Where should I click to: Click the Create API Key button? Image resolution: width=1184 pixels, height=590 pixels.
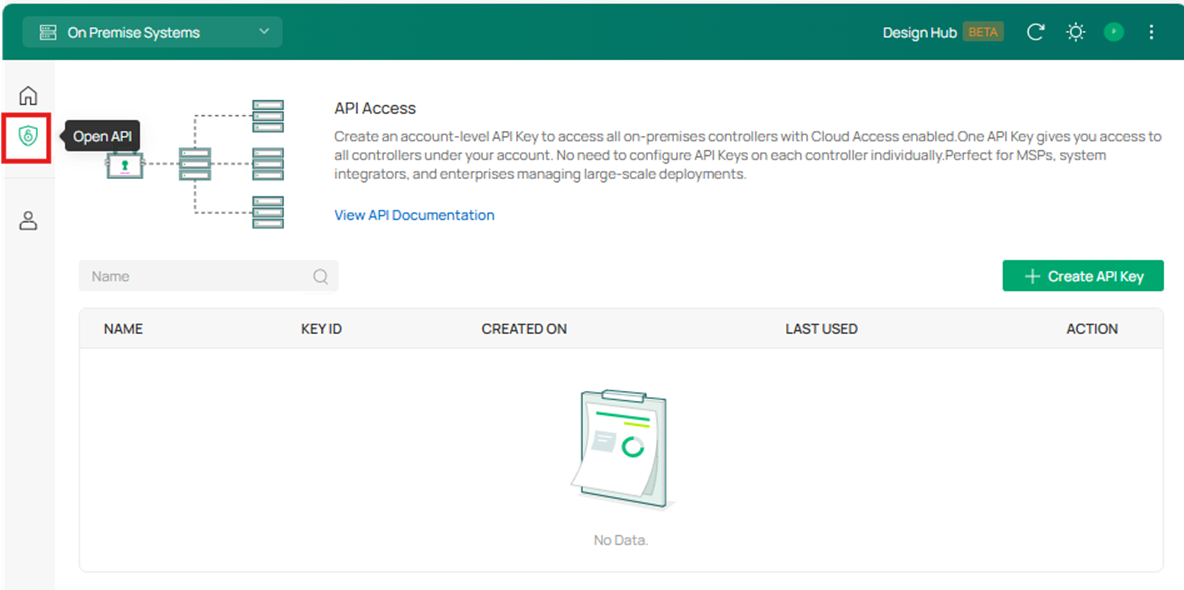click(x=1083, y=276)
